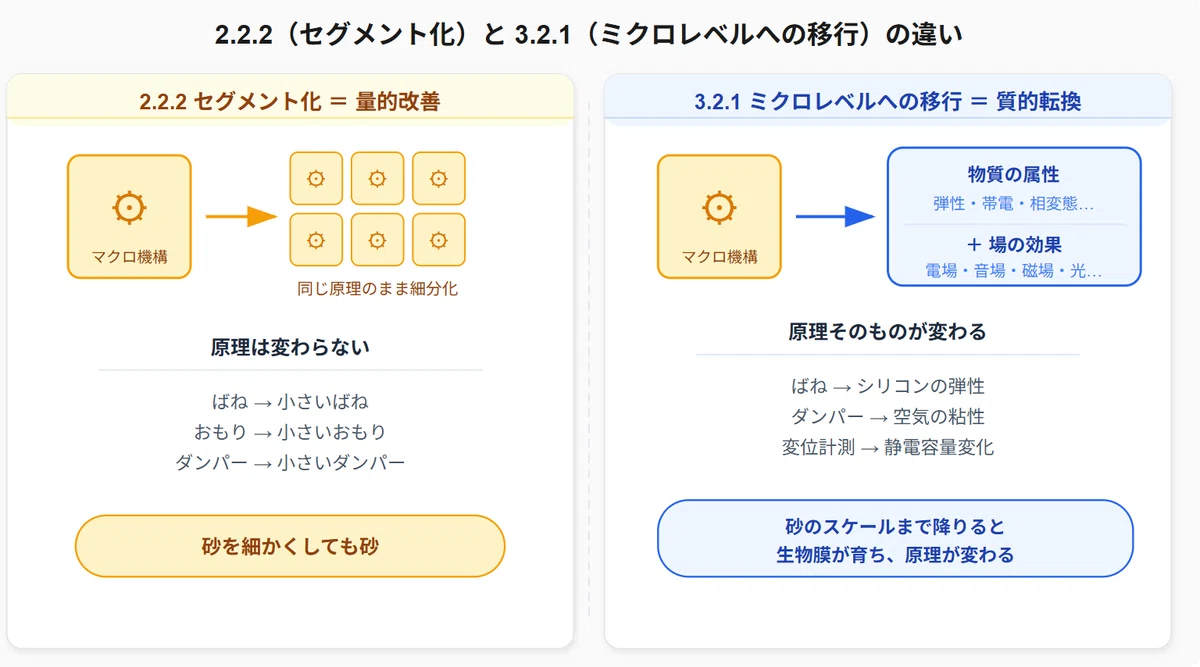This screenshot has width=1200, height=667.
Task: Select the top-right small gear tile
Action: click(438, 178)
